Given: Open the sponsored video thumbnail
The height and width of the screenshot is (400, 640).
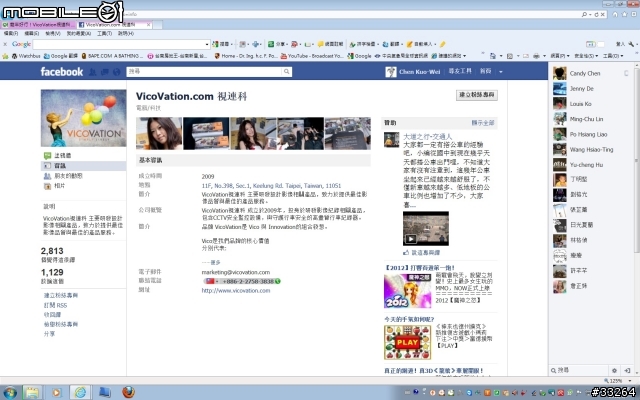Looking at the screenshot, I should 426,228.
